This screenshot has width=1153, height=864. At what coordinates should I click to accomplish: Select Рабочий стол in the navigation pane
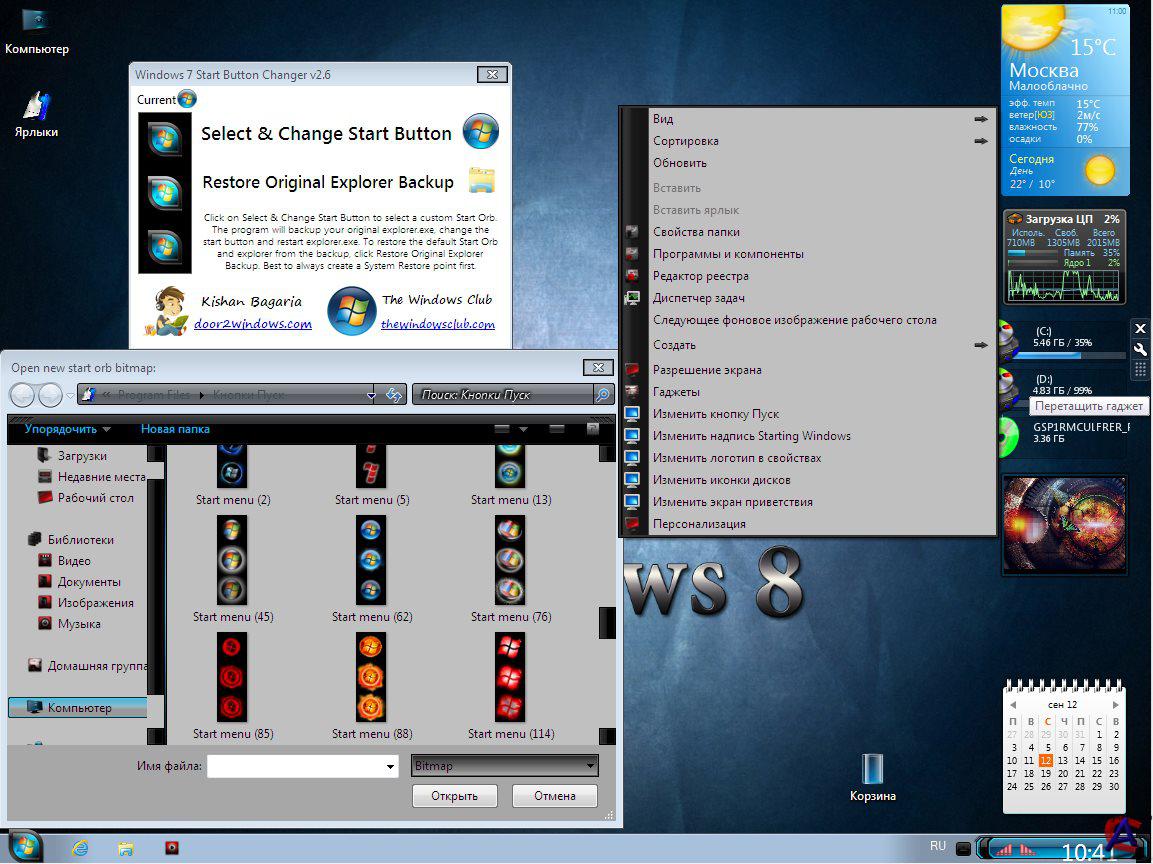tap(87, 498)
